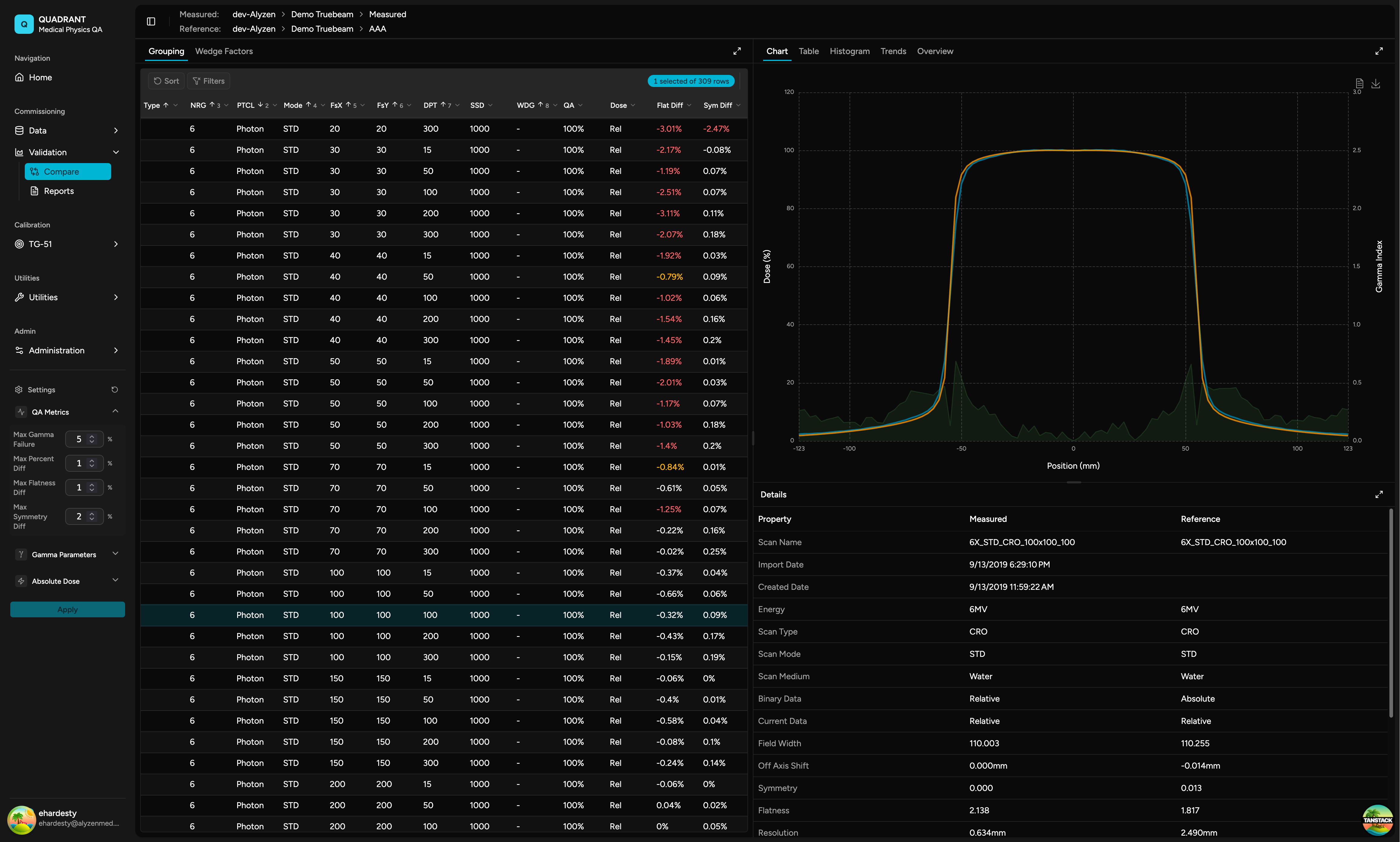Expand the grouping table panel fullscreen
1400x842 pixels.
pyautogui.click(x=737, y=51)
